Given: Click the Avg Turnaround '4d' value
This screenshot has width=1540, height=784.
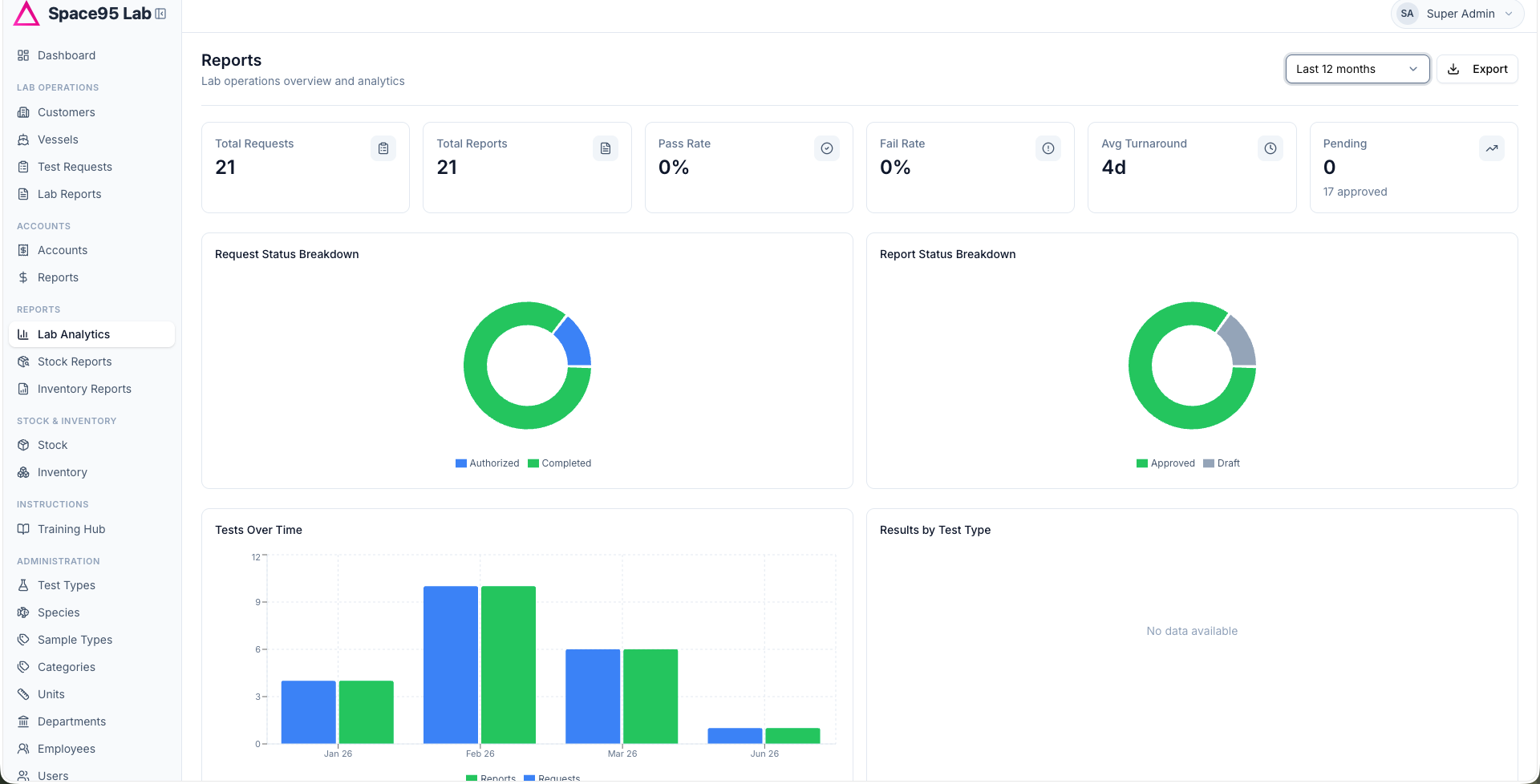Looking at the screenshot, I should pyautogui.click(x=1113, y=168).
